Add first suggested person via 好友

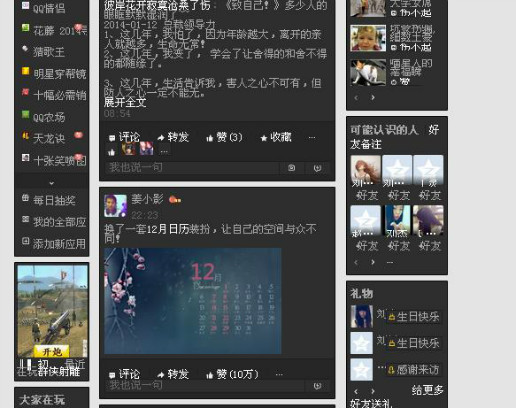point(367,195)
